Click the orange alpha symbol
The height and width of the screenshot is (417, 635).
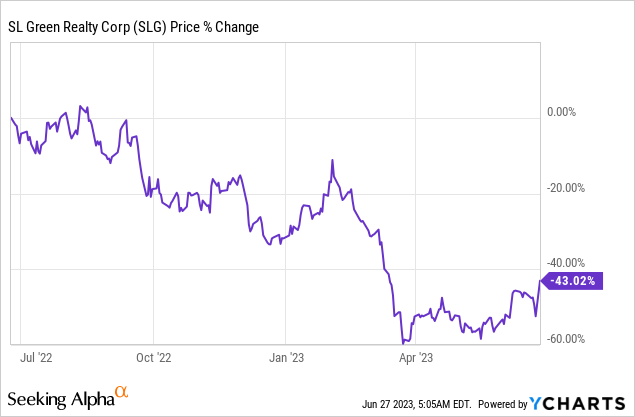pos(122,392)
